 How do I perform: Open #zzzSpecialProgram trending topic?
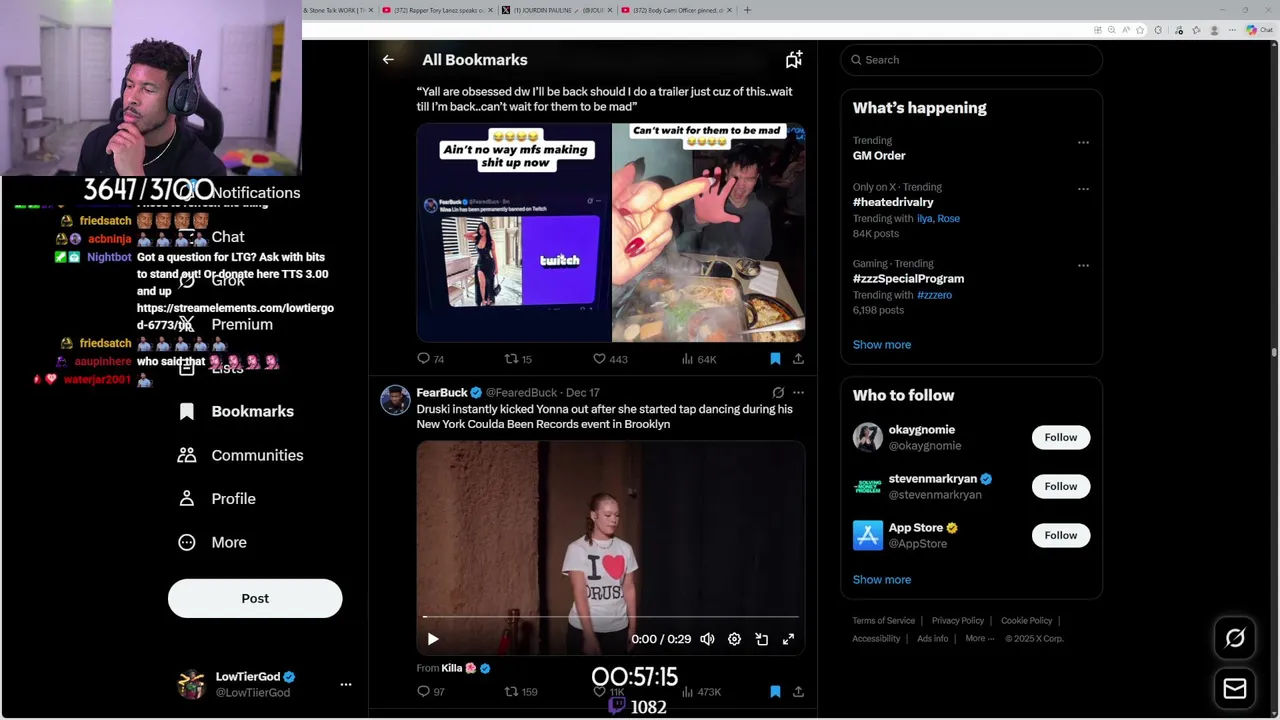click(908, 279)
